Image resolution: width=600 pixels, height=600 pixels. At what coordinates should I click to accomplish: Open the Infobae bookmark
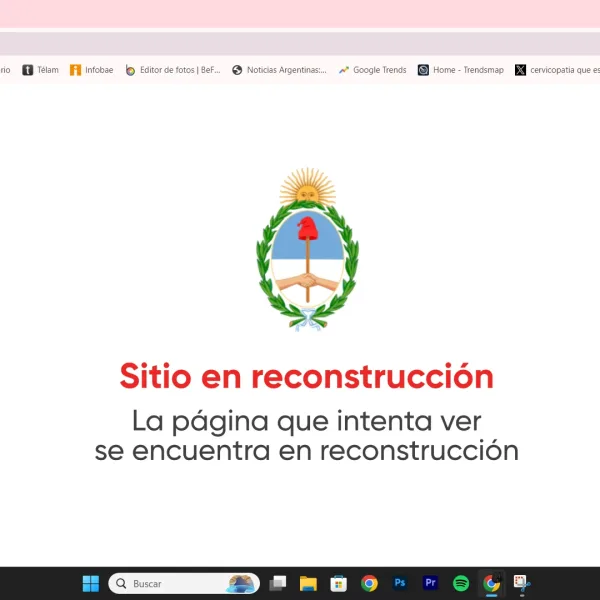click(x=91, y=70)
